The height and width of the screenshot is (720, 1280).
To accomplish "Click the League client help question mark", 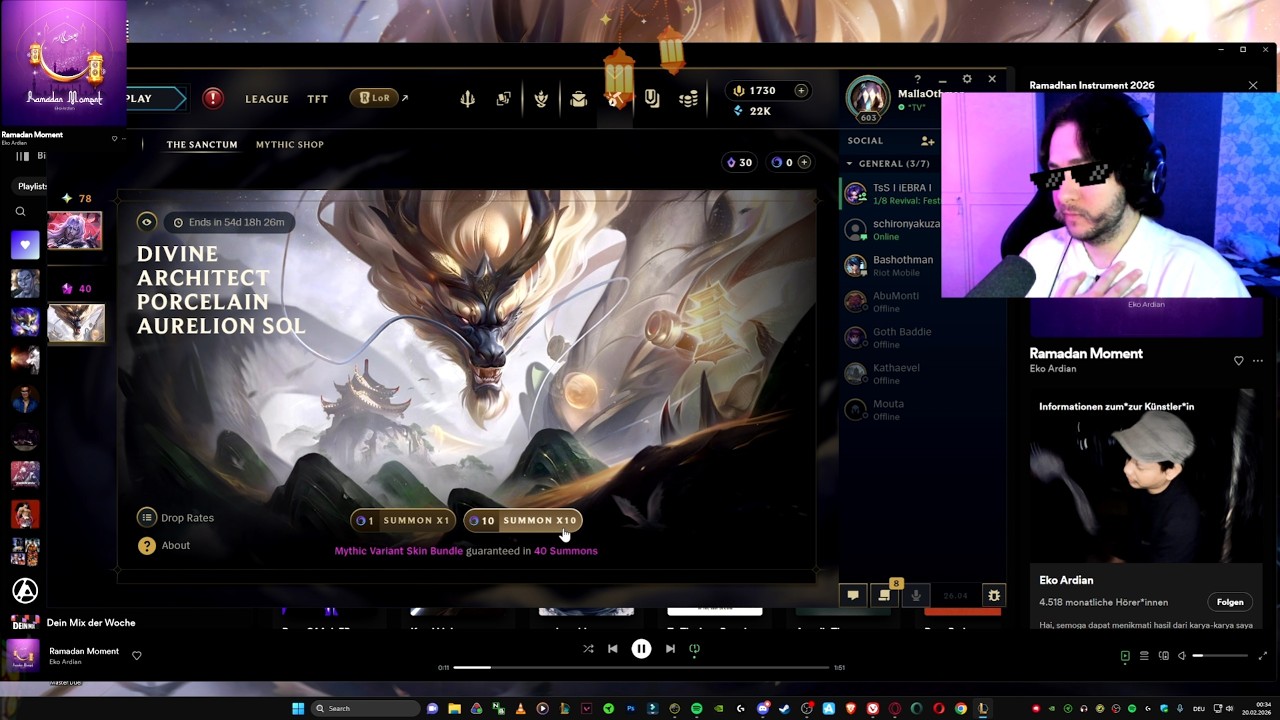I will click(917, 79).
